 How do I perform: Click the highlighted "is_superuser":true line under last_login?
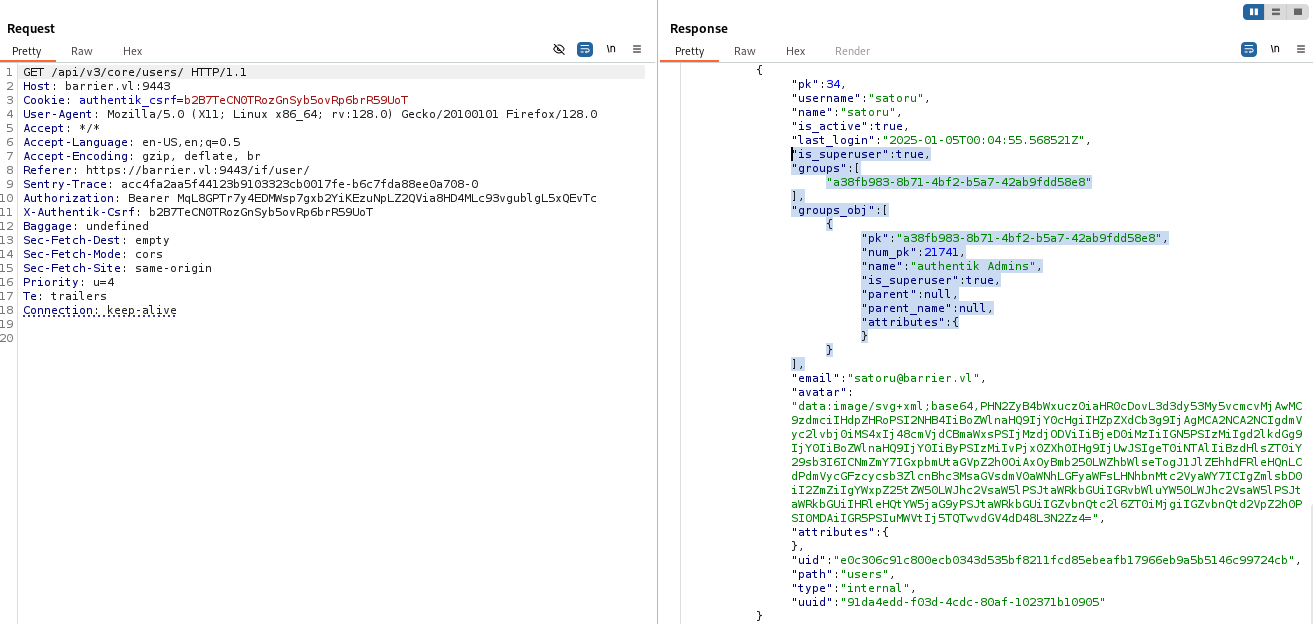click(861, 154)
